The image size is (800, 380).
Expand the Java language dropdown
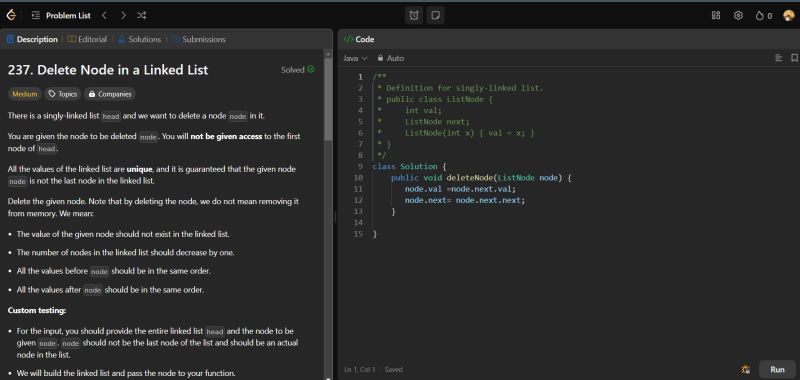tap(355, 58)
